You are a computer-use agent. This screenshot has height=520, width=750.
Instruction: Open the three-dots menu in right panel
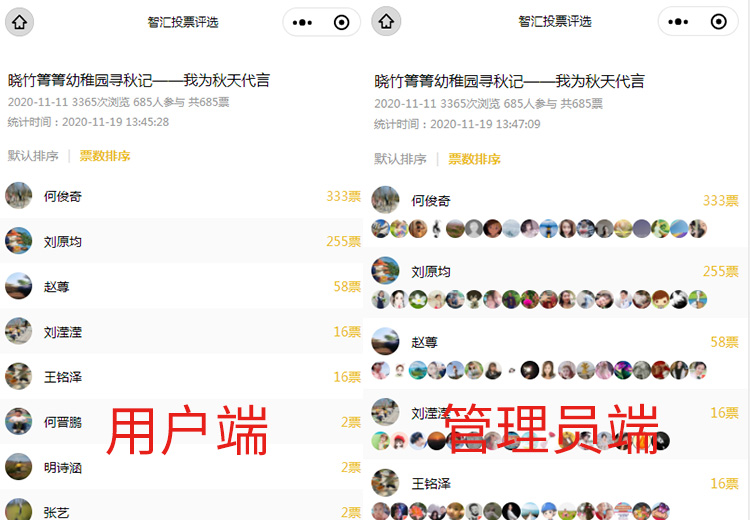(x=678, y=22)
